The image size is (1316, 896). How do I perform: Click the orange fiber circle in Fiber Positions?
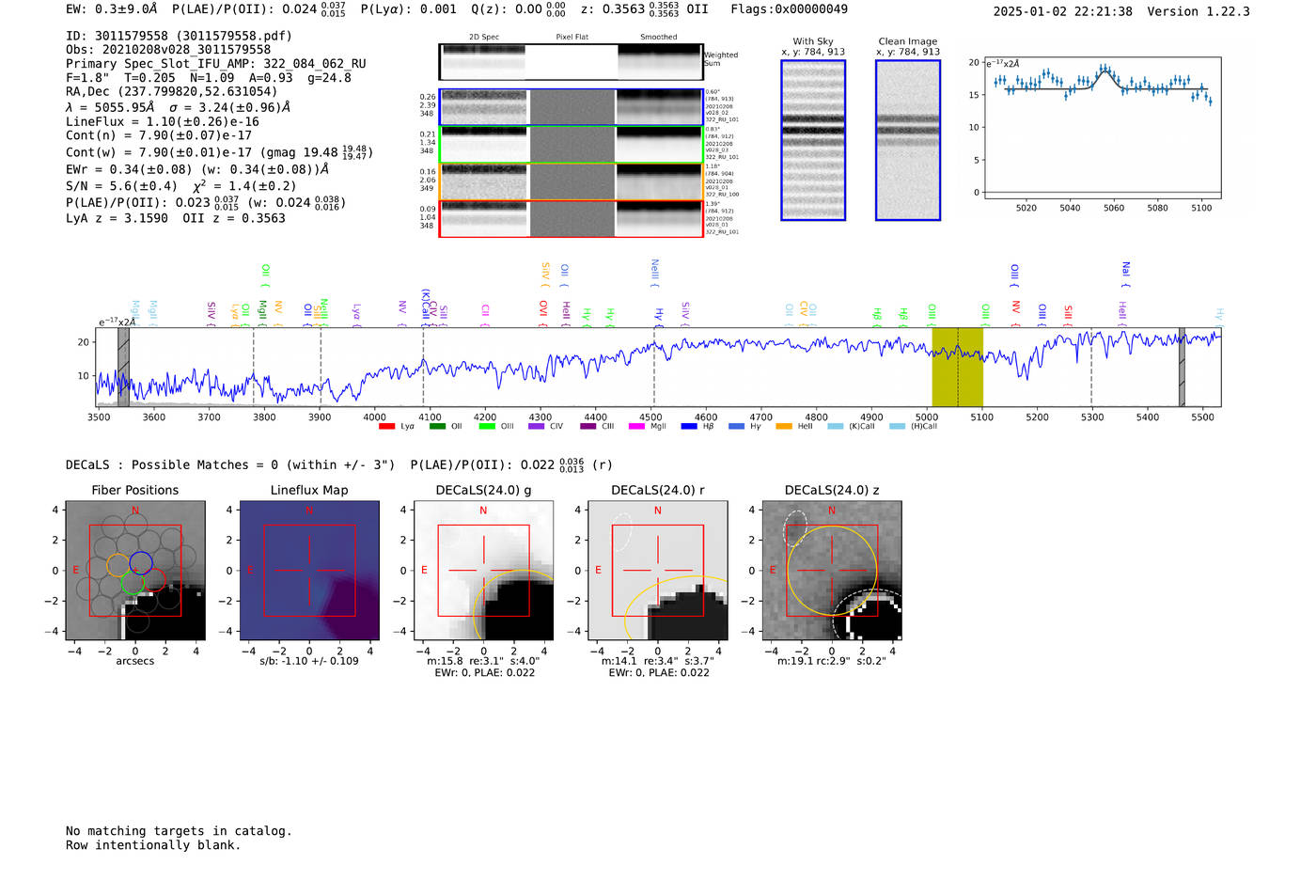click(x=117, y=565)
